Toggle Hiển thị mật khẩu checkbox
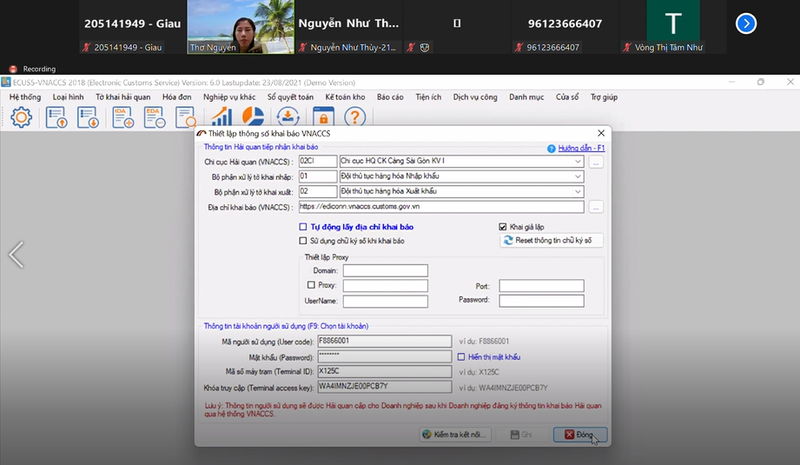 click(x=461, y=356)
